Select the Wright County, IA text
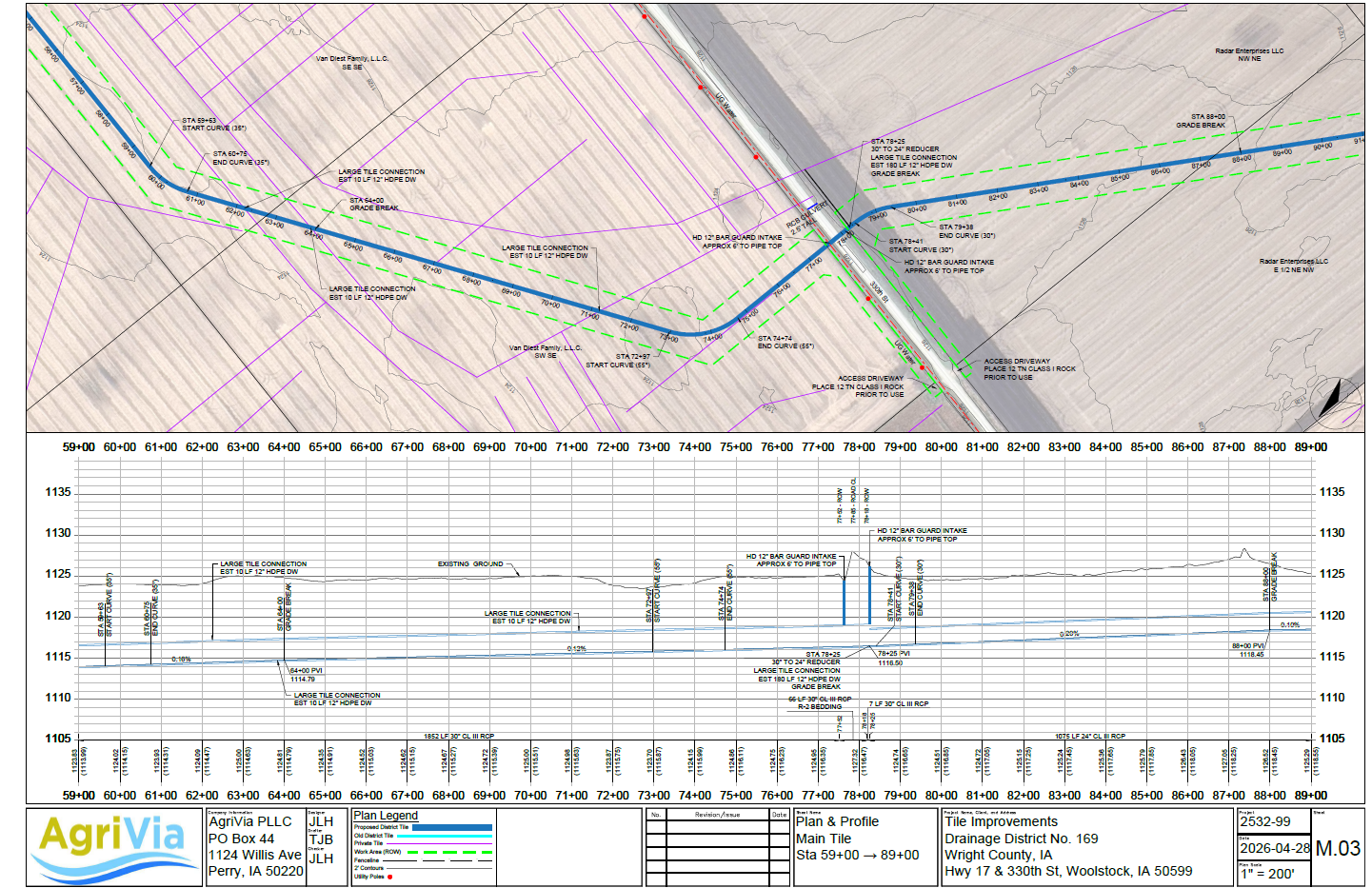Image resolution: width=1372 pixels, height=888 pixels. tap(998, 855)
